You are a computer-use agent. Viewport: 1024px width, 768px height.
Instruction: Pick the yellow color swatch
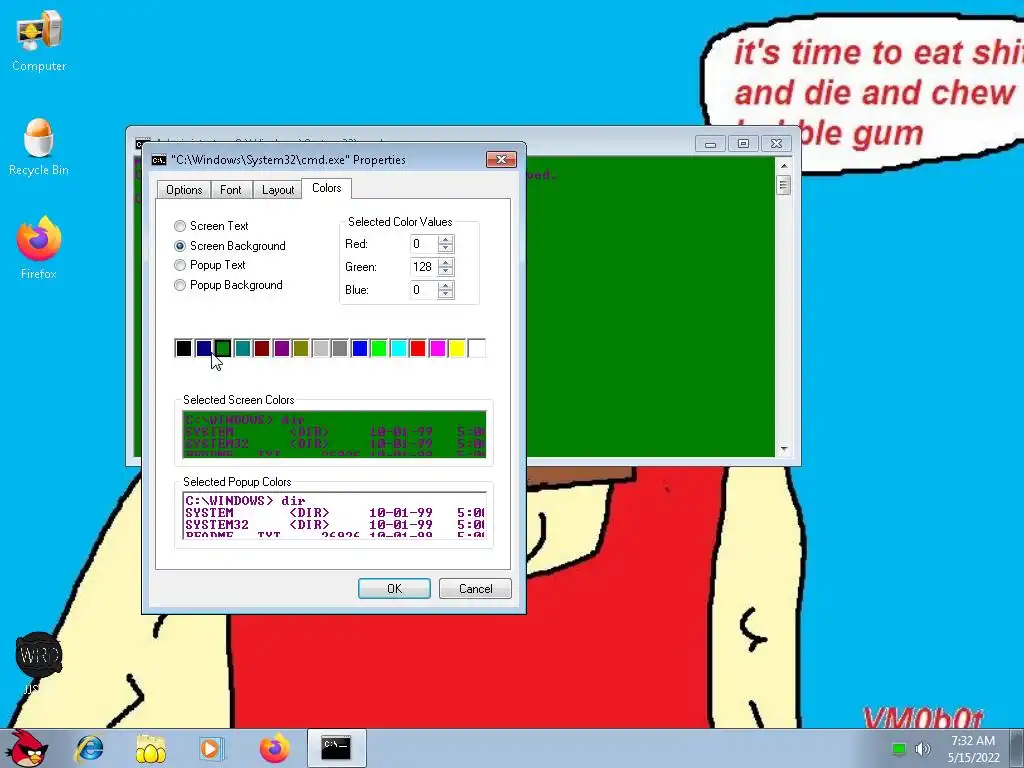(457, 348)
